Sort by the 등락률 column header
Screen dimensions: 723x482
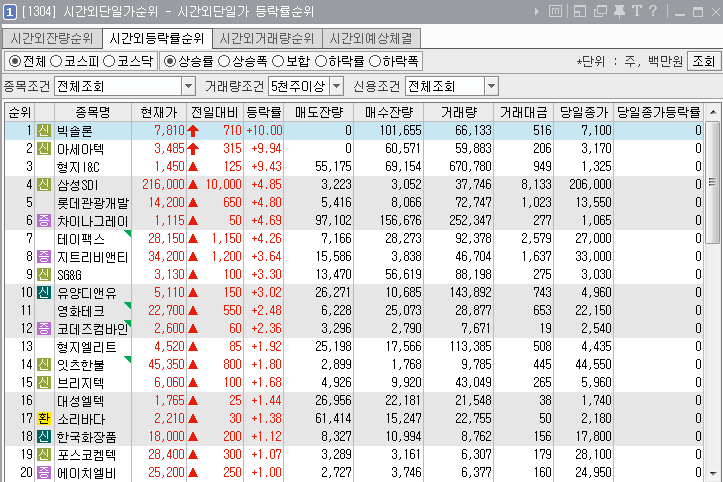tap(263, 112)
